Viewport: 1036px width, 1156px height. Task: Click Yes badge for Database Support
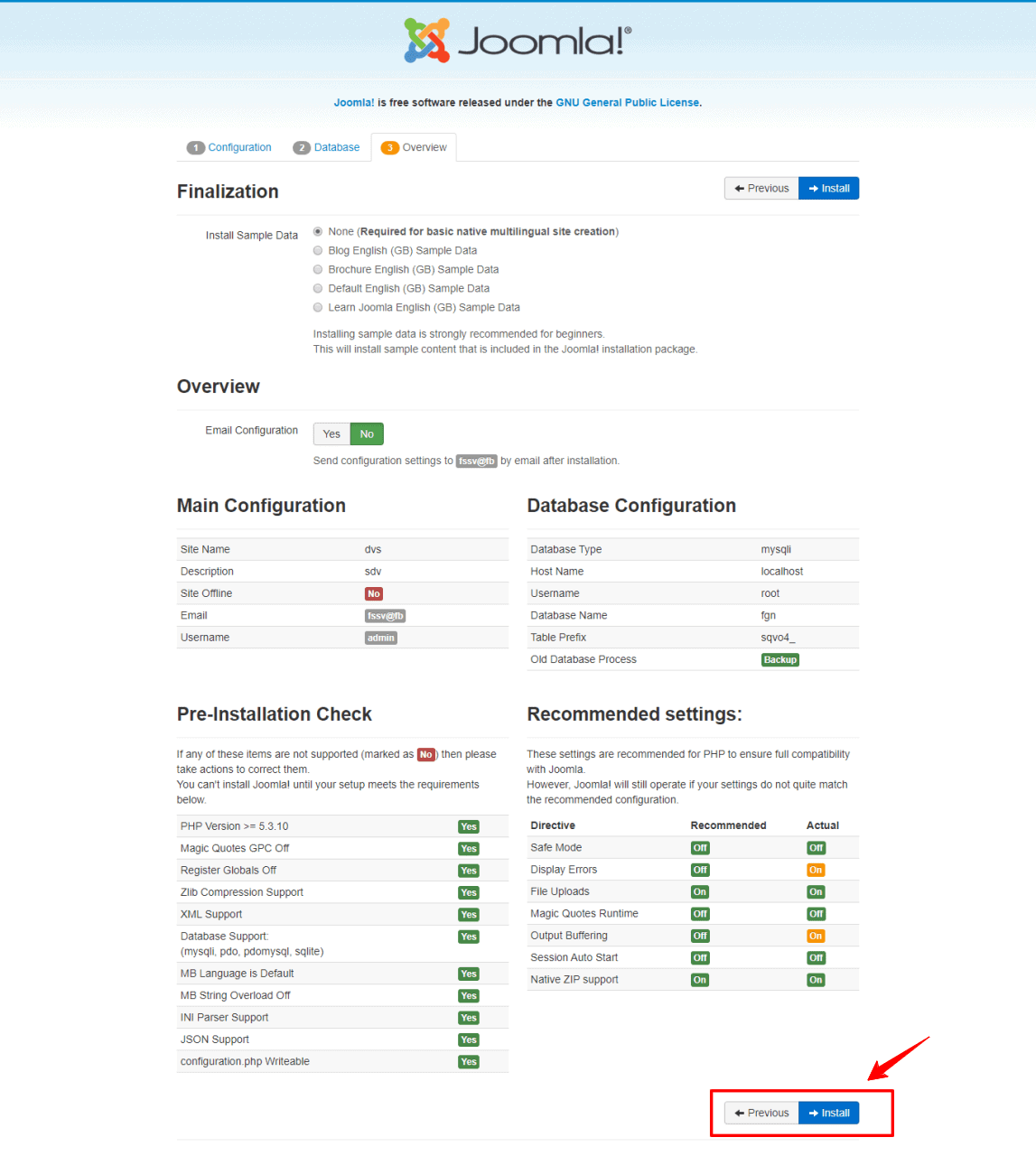[x=469, y=937]
